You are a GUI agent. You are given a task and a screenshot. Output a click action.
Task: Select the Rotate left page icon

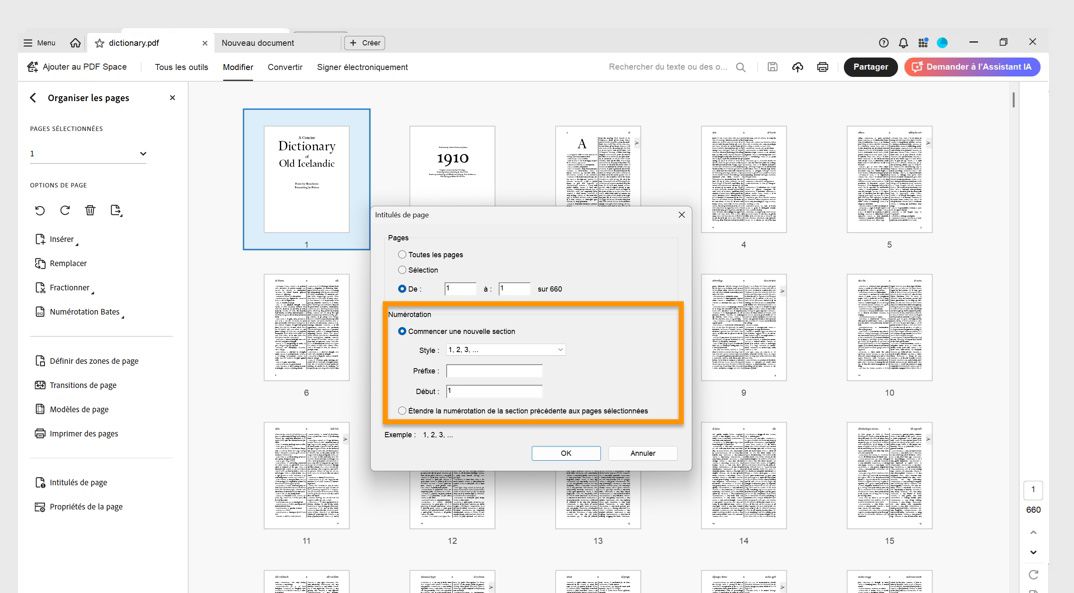(40, 210)
